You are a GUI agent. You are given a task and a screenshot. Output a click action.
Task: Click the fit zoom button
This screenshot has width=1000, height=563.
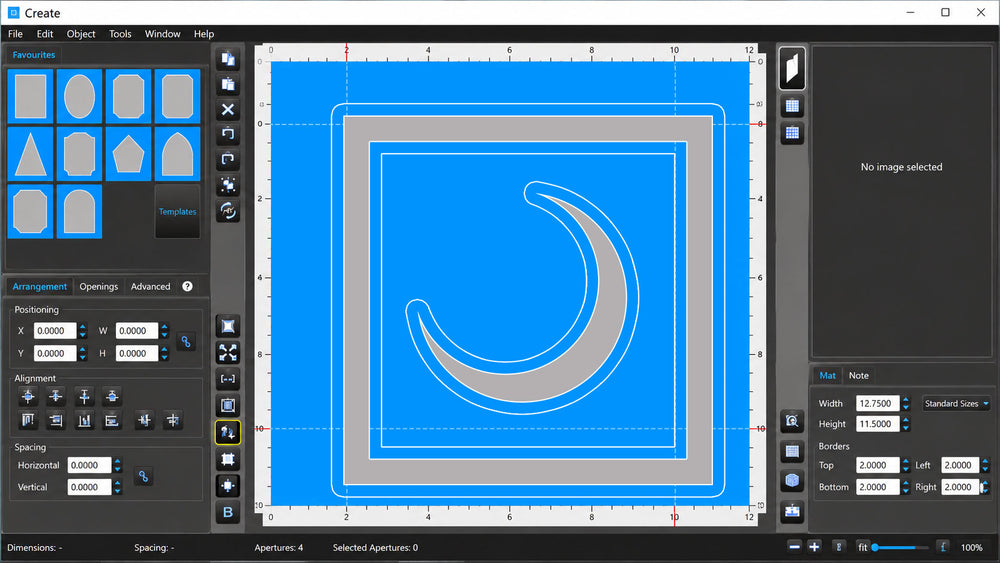862,547
